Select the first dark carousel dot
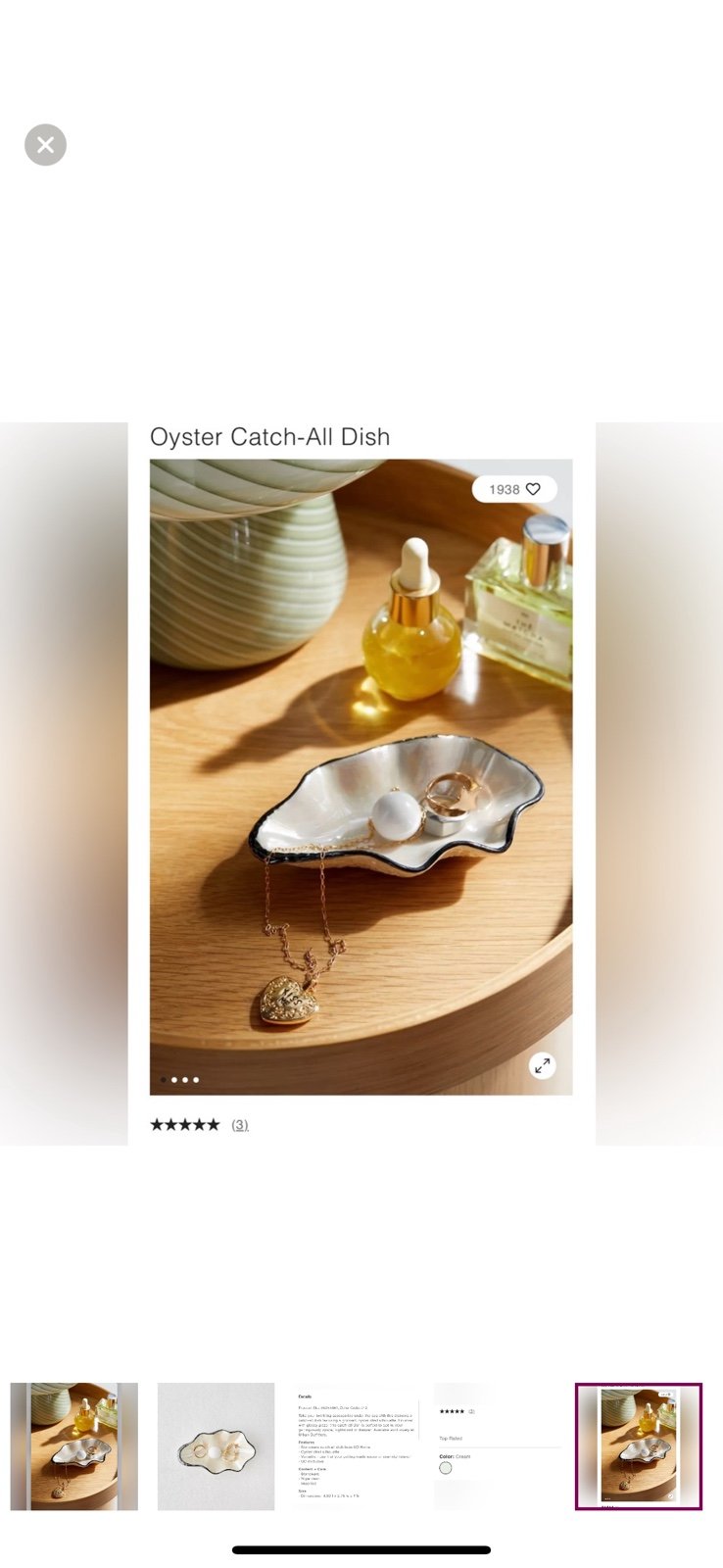This screenshot has height=1568, width=723. pos(164,1080)
